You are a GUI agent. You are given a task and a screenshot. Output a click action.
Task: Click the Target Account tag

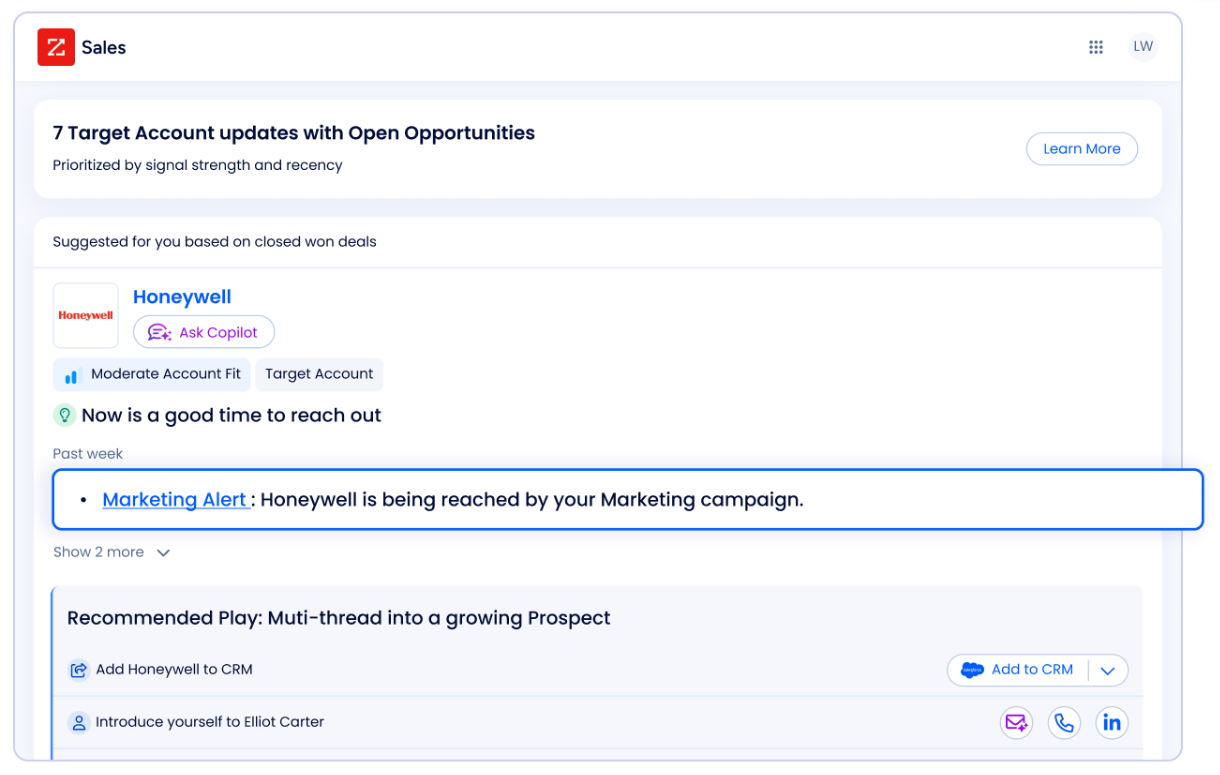point(319,374)
